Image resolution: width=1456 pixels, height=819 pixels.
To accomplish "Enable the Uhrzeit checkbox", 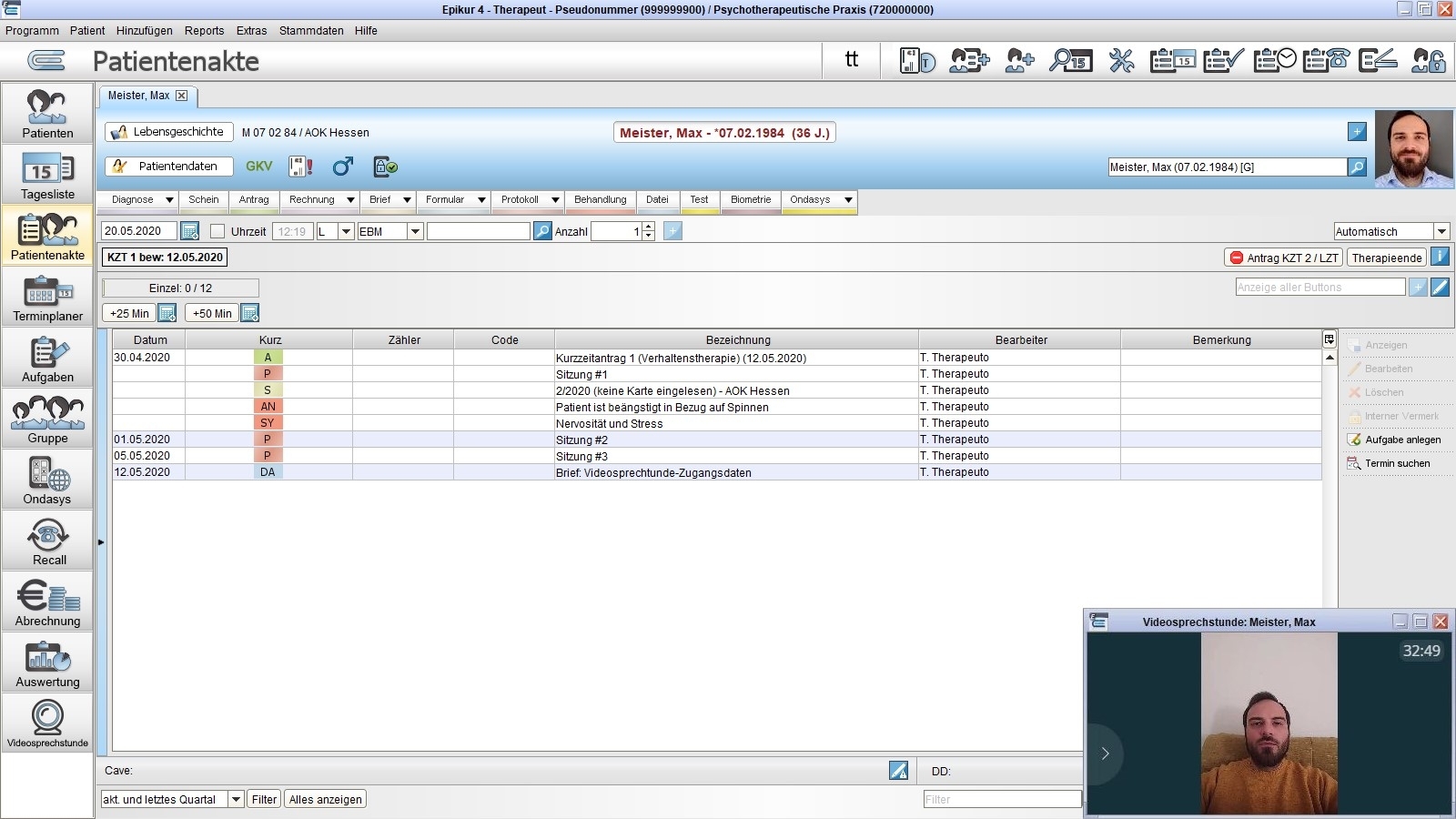I will [217, 231].
